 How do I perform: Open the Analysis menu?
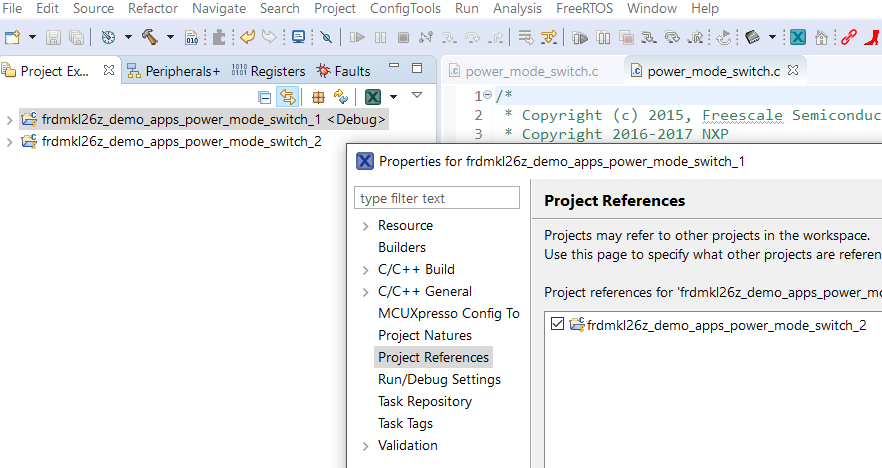point(518,8)
